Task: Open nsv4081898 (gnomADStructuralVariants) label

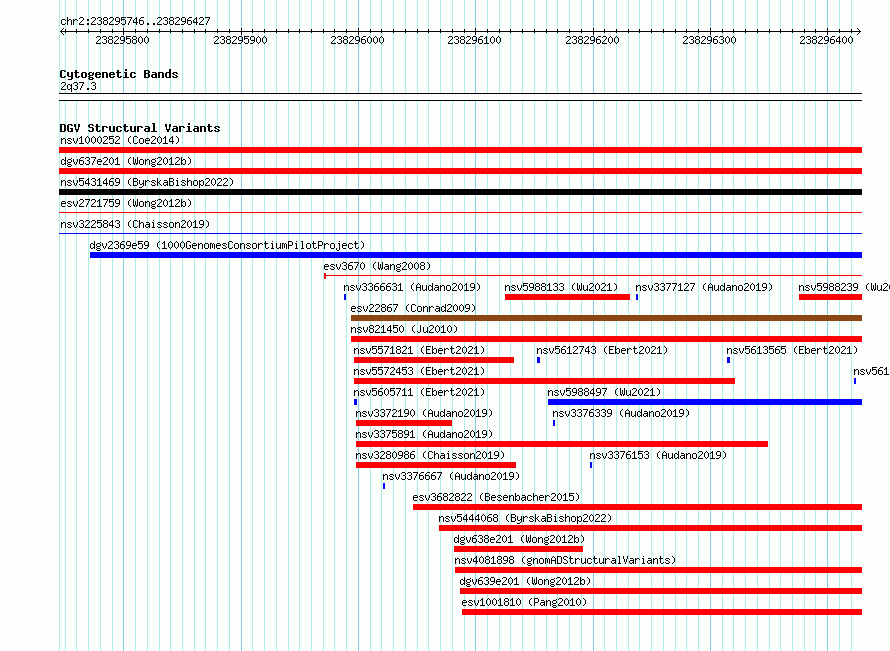Action: coord(566,560)
